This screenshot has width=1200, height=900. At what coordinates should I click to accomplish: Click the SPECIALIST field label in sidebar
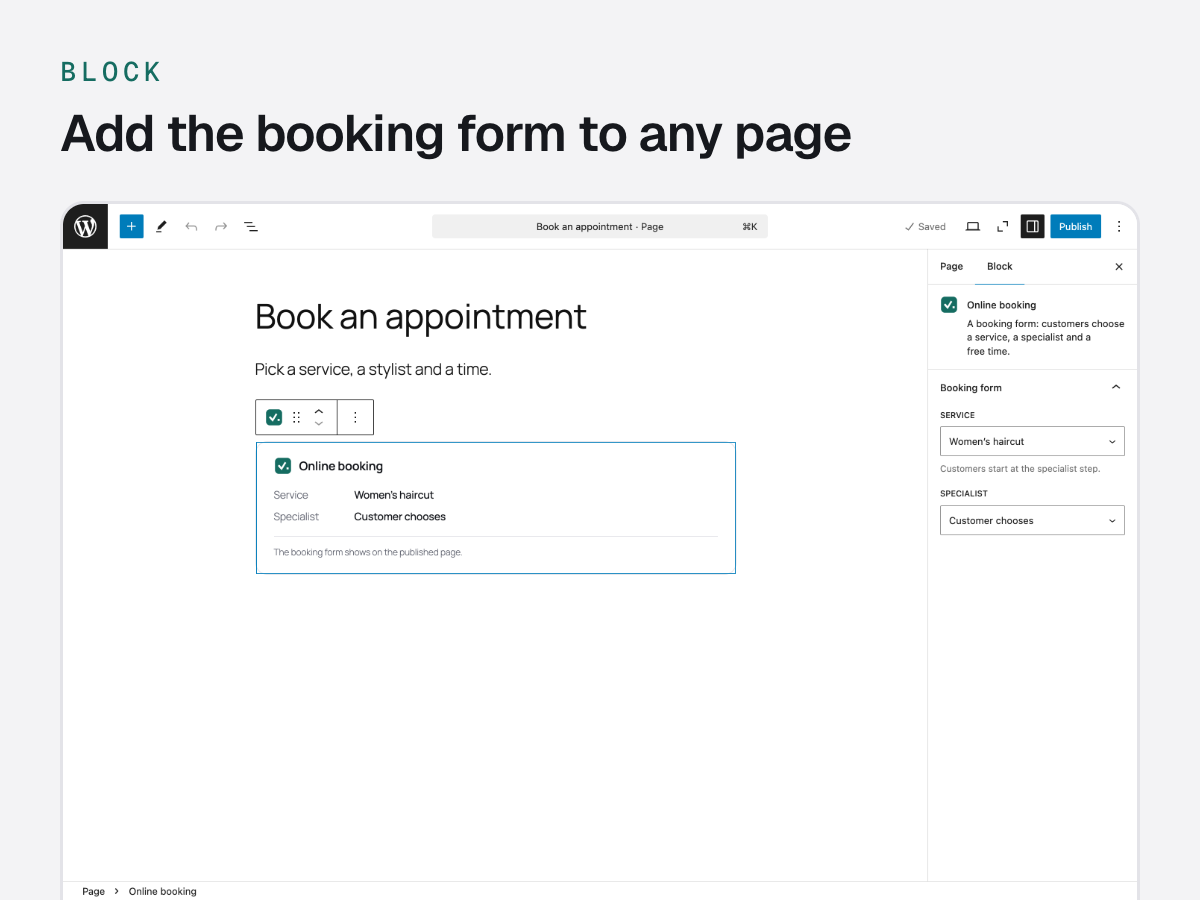pyautogui.click(x=964, y=493)
